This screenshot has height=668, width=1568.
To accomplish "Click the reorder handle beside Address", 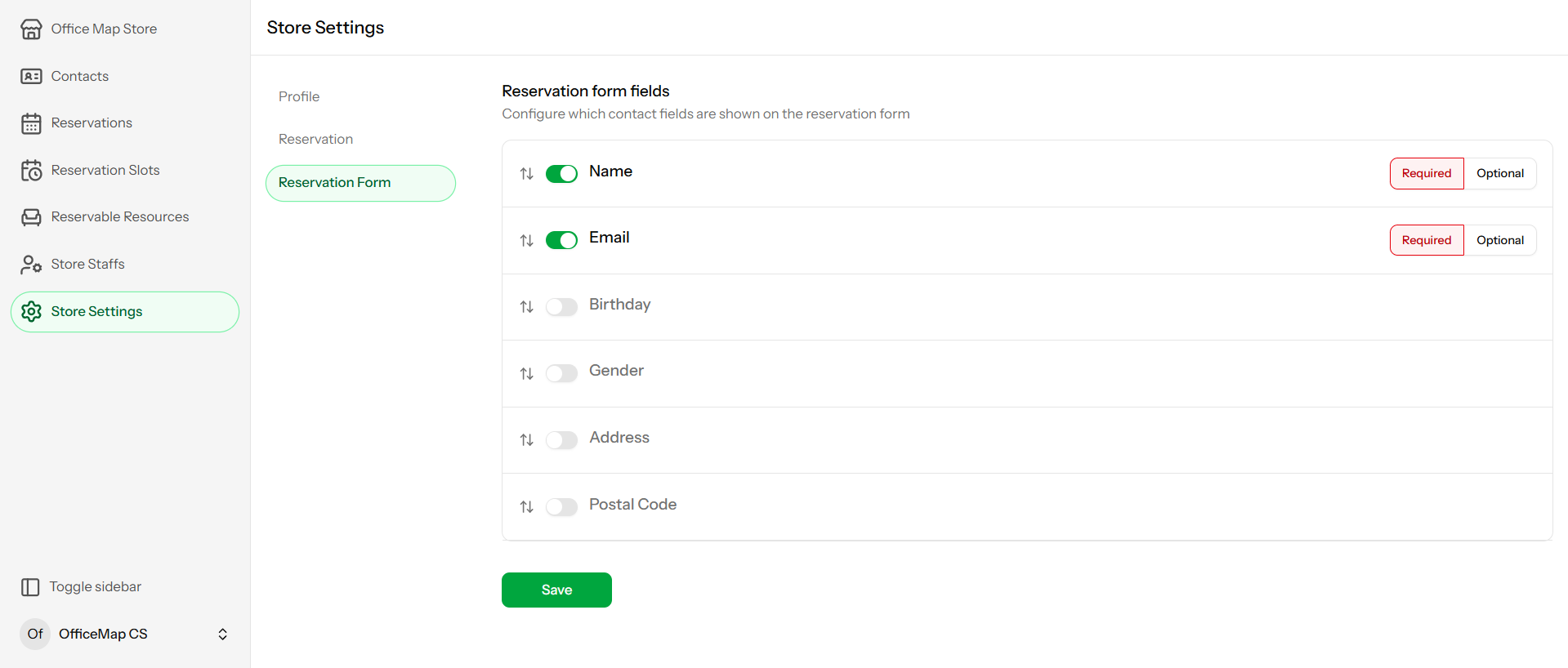I will (x=526, y=440).
